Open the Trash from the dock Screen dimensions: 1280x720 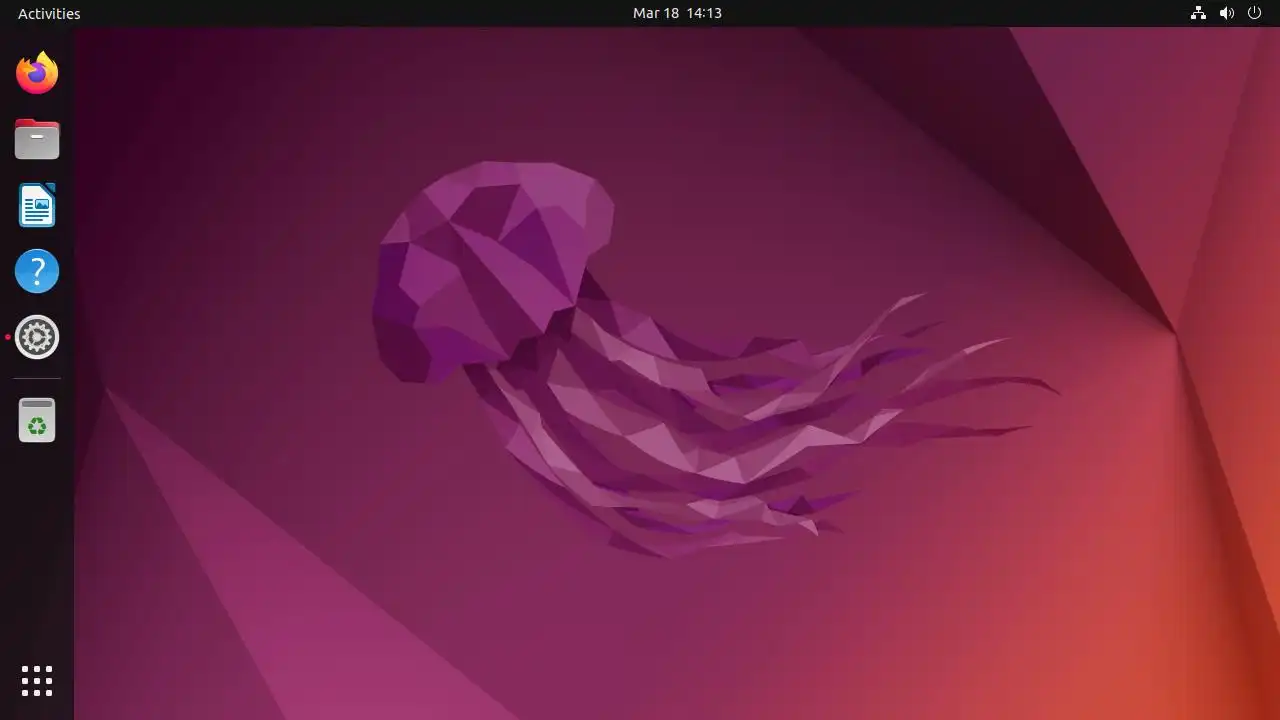coord(37,420)
